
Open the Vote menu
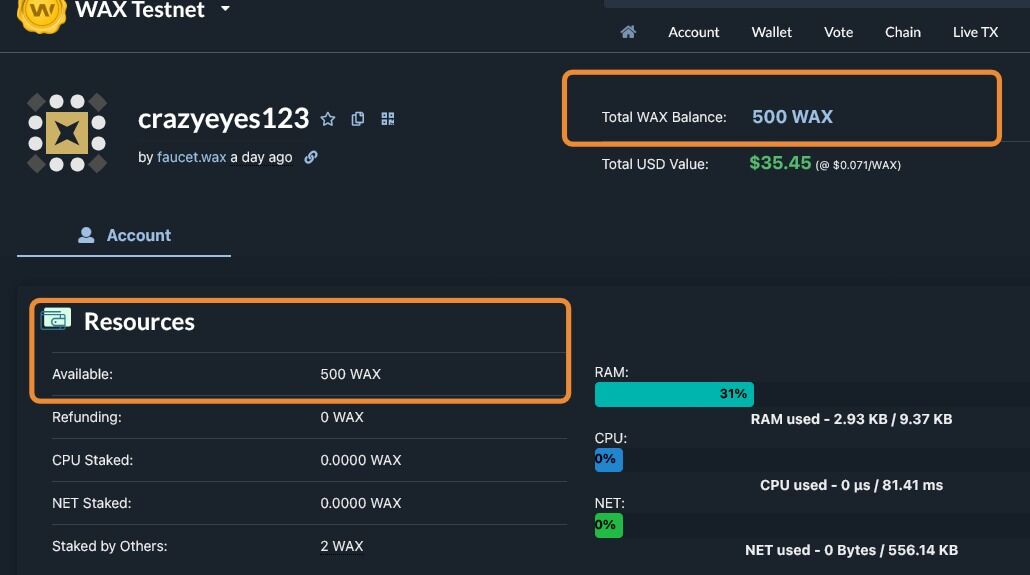[838, 32]
